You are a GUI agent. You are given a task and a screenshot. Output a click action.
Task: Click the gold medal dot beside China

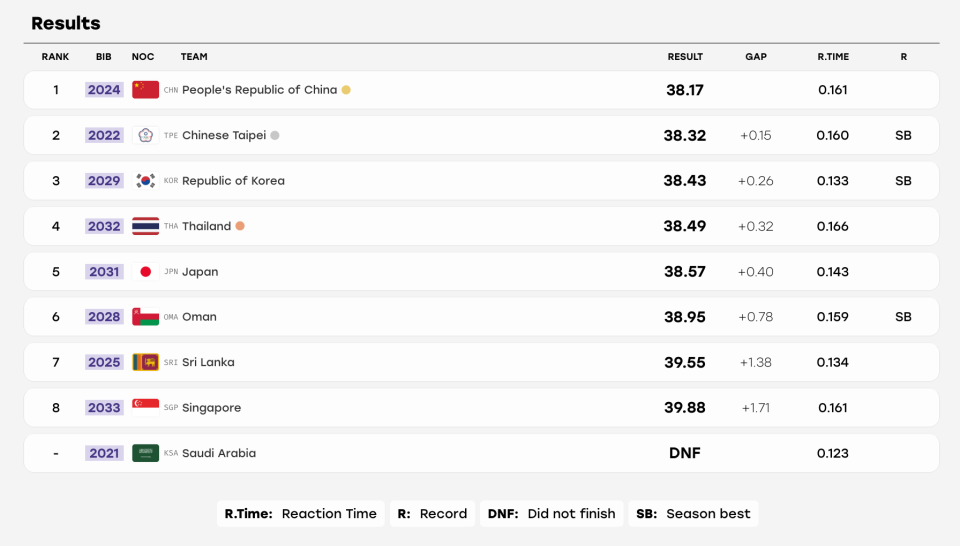pyautogui.click(x=346, y=90)
